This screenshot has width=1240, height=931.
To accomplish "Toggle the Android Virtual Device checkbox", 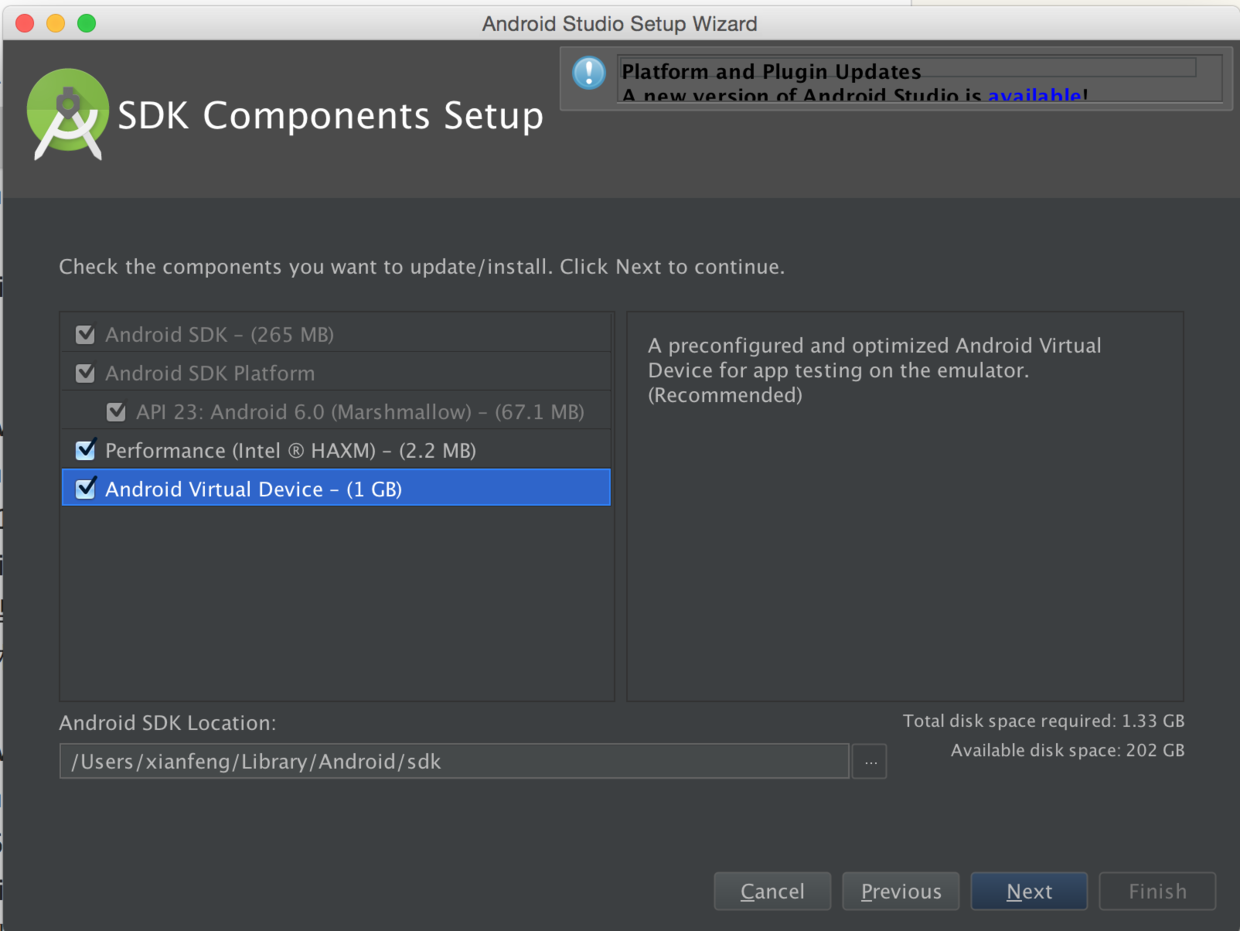I will [86, 489].
